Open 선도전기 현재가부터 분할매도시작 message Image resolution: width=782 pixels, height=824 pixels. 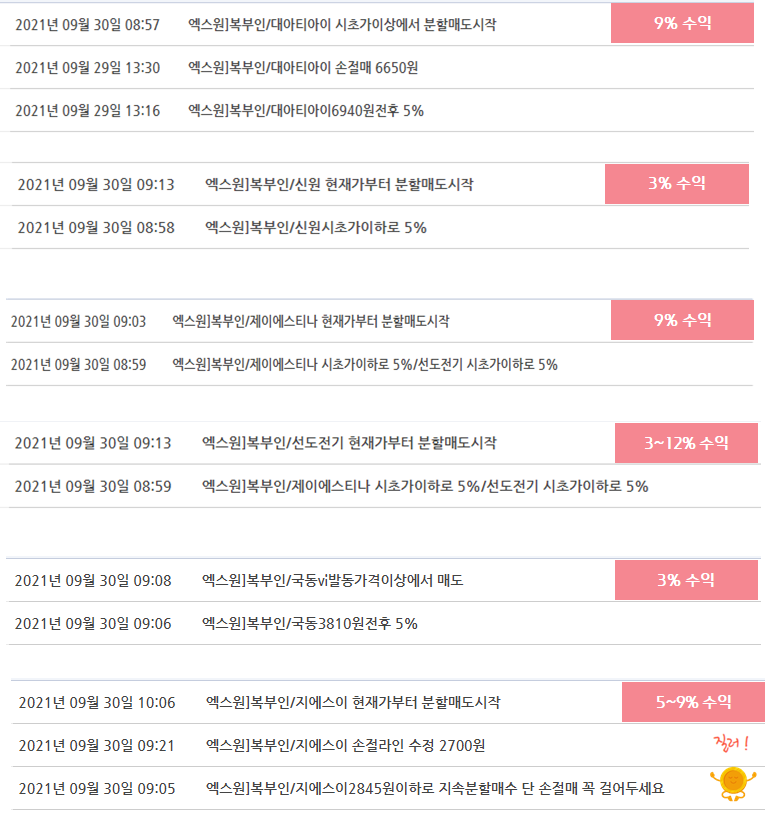coord(349,443)
